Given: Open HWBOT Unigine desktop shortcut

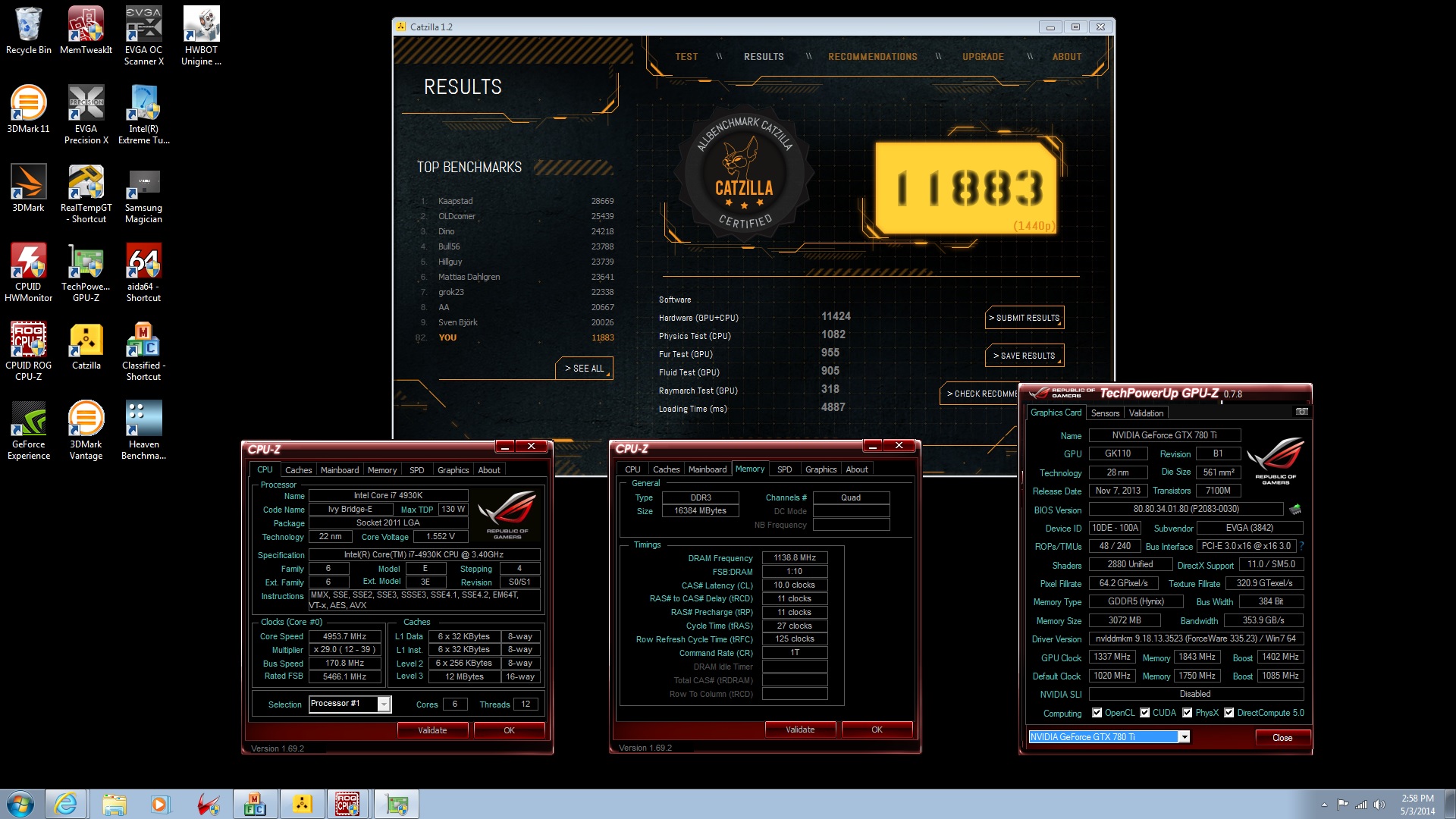Looking at the screenshot, I should coord(201,36).
